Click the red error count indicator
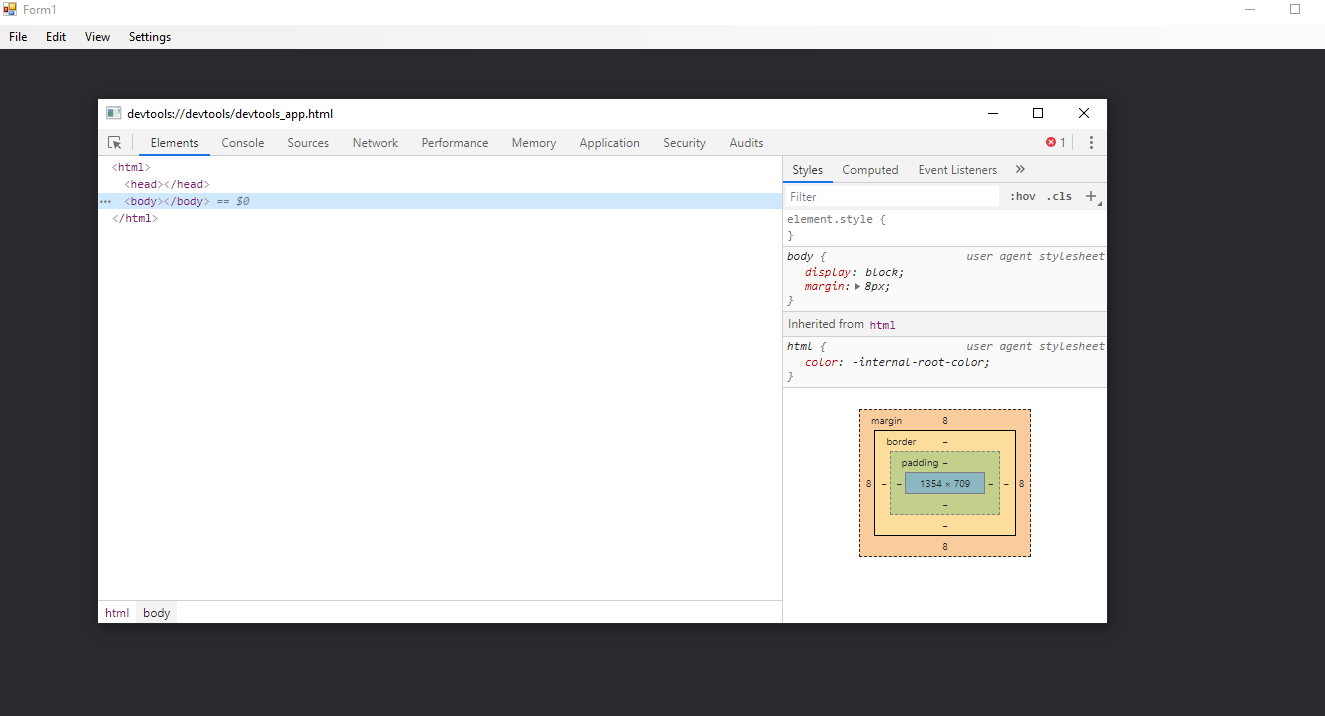Screen dimensions: 1325x716 point(1055,143)
